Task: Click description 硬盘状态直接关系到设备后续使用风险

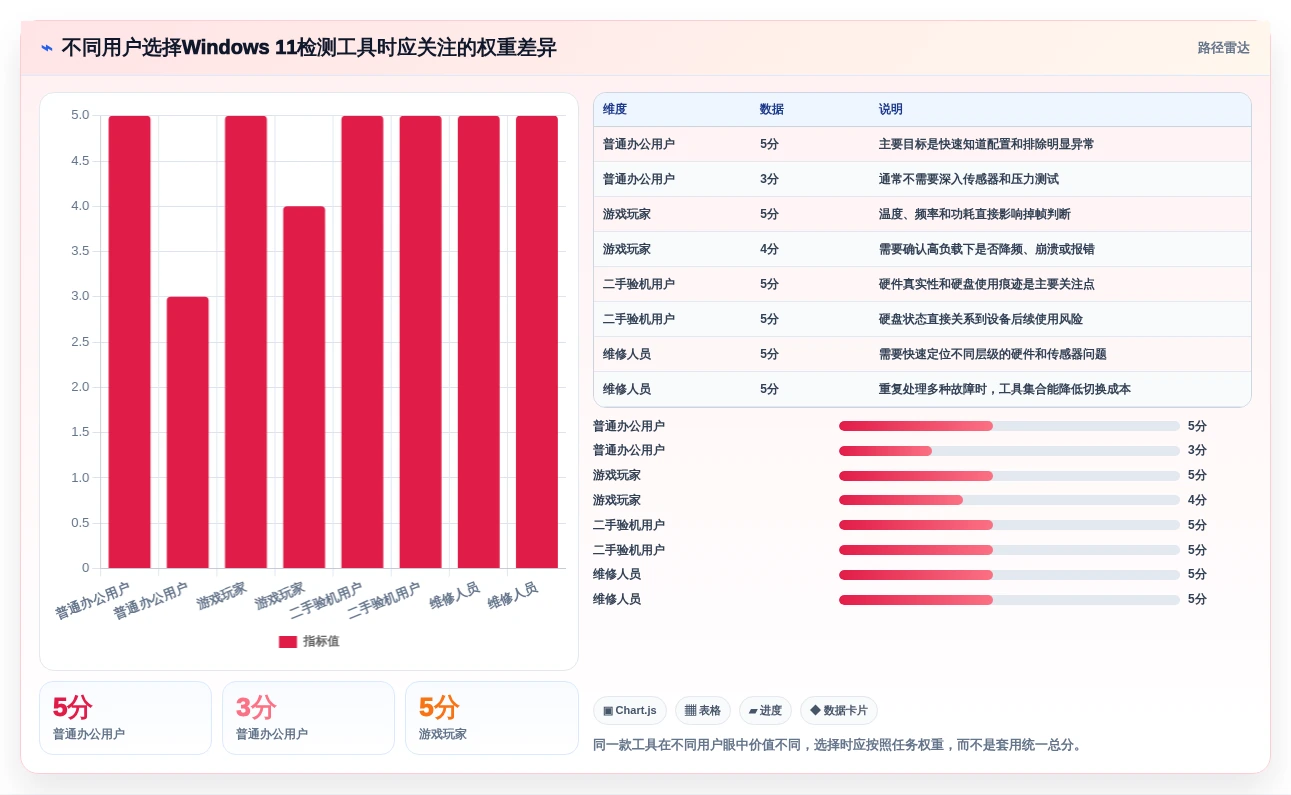Action: (980, 319)
